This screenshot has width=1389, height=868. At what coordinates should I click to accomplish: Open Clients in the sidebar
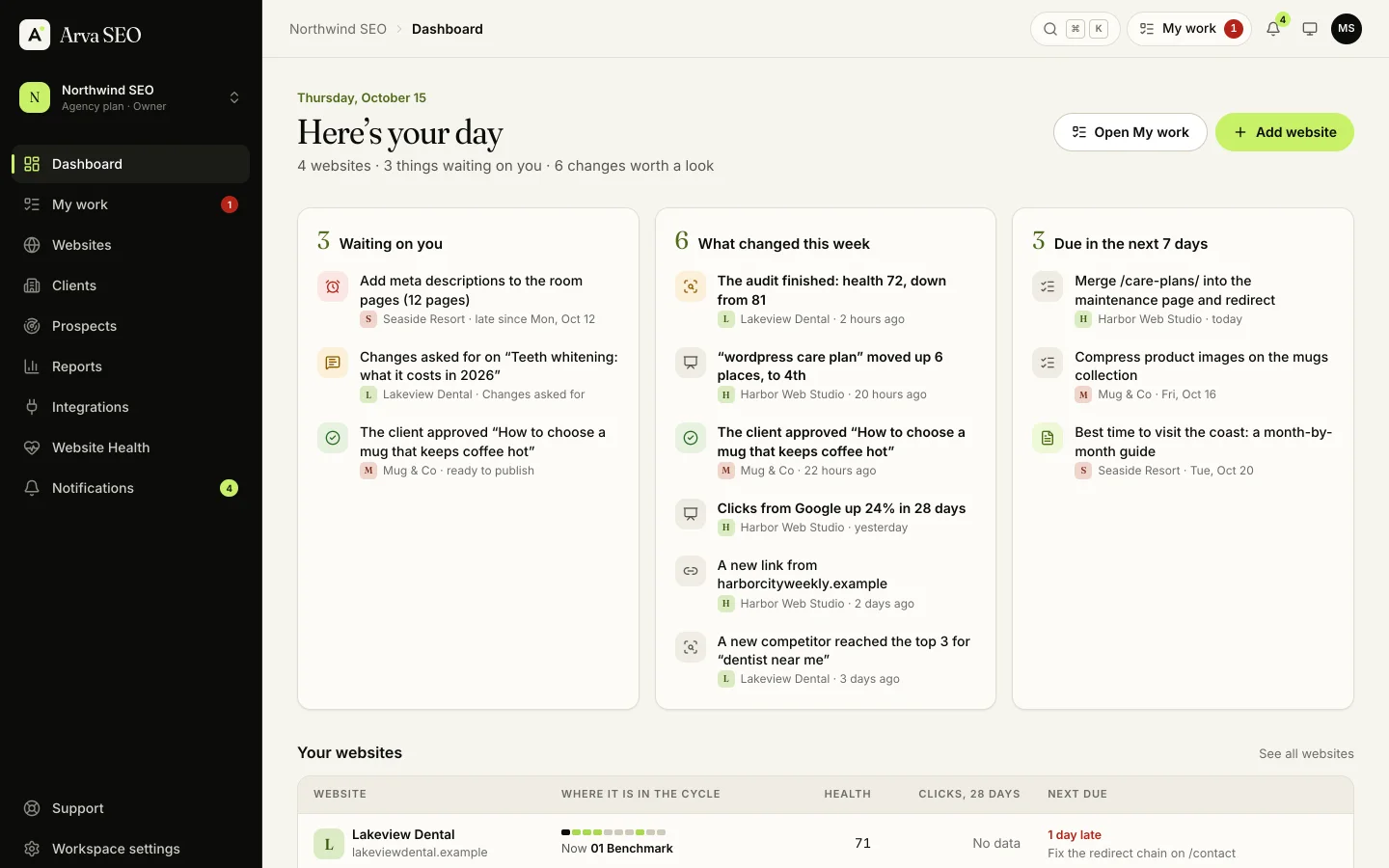coord(131,285)
